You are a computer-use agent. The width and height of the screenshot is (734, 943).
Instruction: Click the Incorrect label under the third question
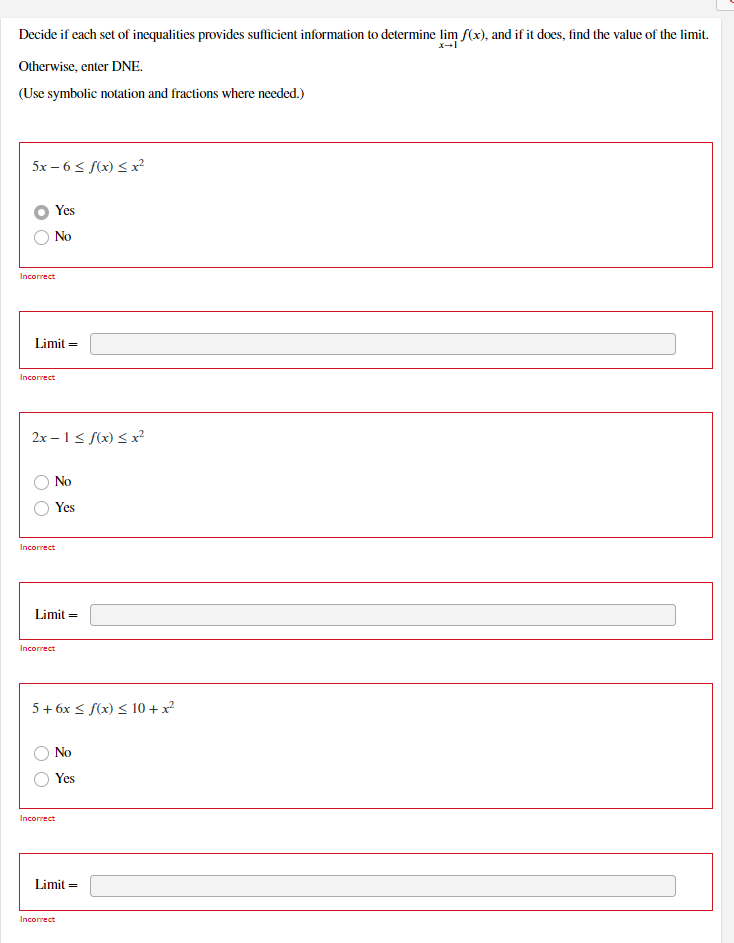click(36, 818)
